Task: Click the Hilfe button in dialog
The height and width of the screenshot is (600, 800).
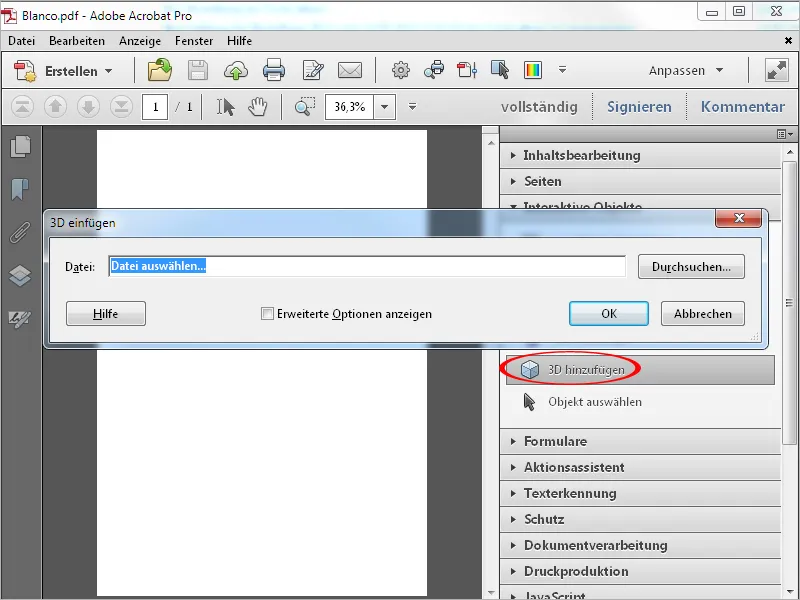Action: coord(106,313)
